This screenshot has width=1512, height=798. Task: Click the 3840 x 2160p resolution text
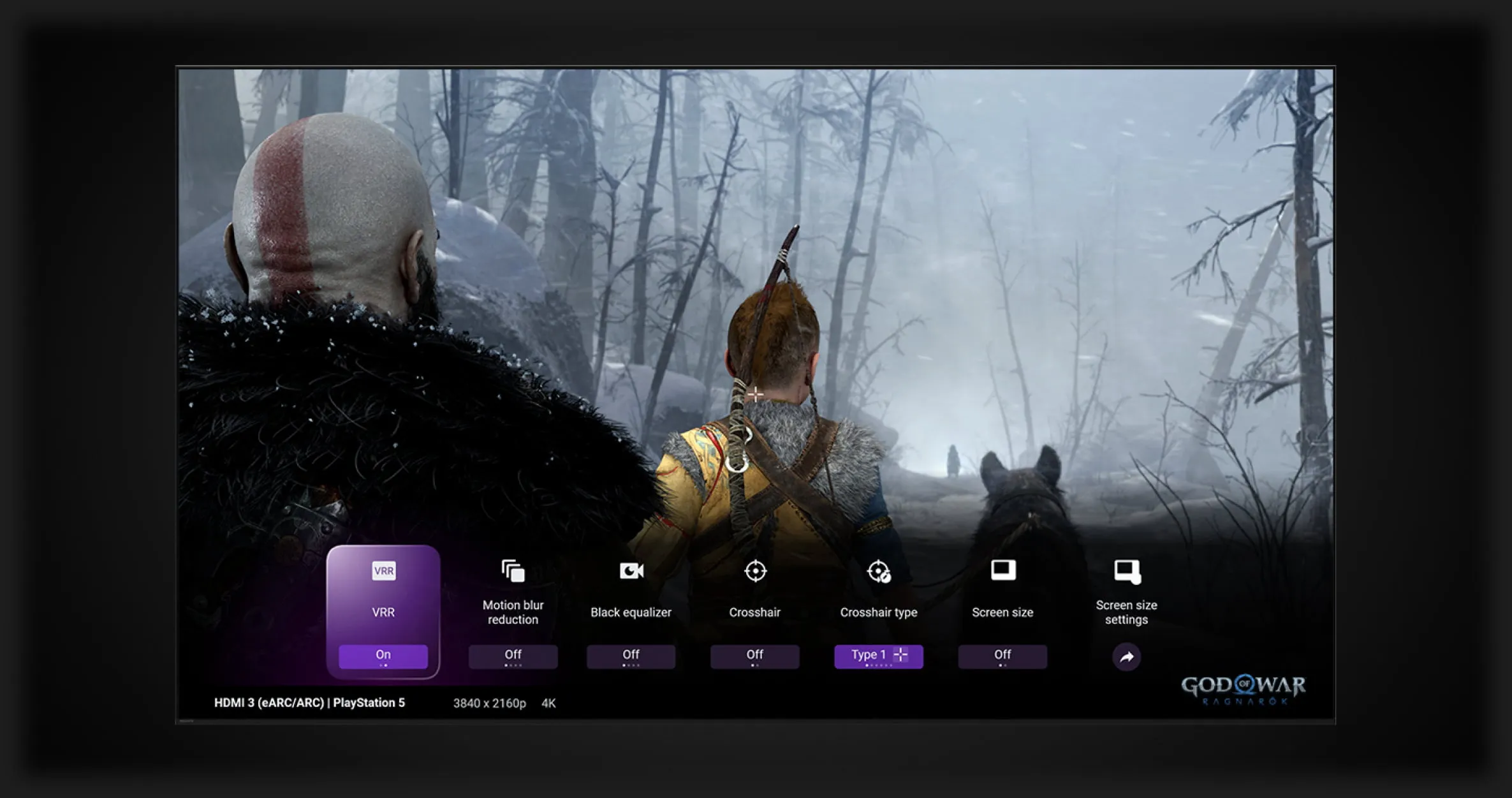[x=490, y=703]
